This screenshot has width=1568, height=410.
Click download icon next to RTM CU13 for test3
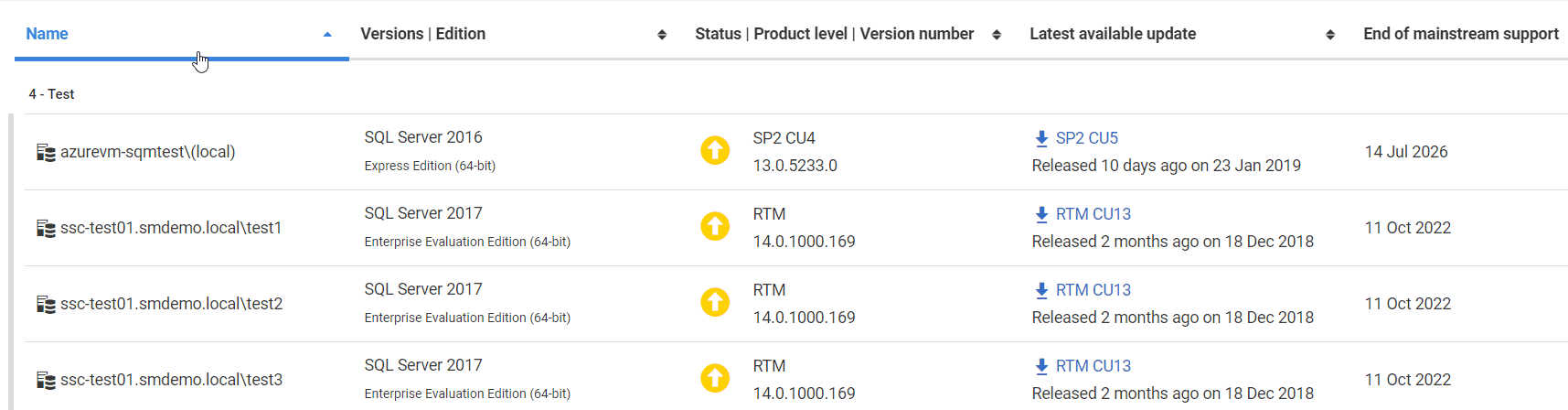[1041, 366]
